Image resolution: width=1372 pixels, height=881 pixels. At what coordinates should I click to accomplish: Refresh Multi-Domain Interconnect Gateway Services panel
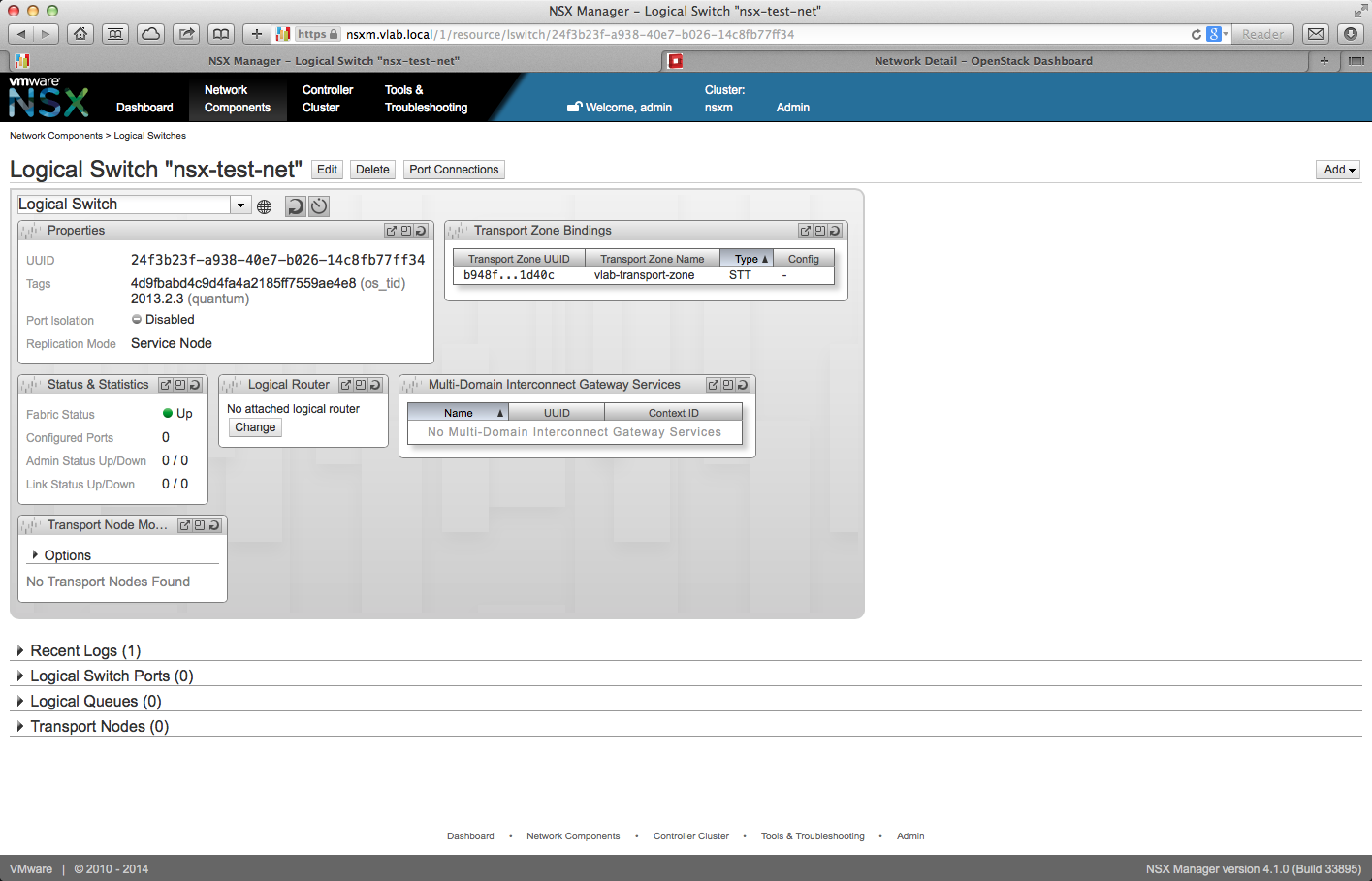(743, 385)
